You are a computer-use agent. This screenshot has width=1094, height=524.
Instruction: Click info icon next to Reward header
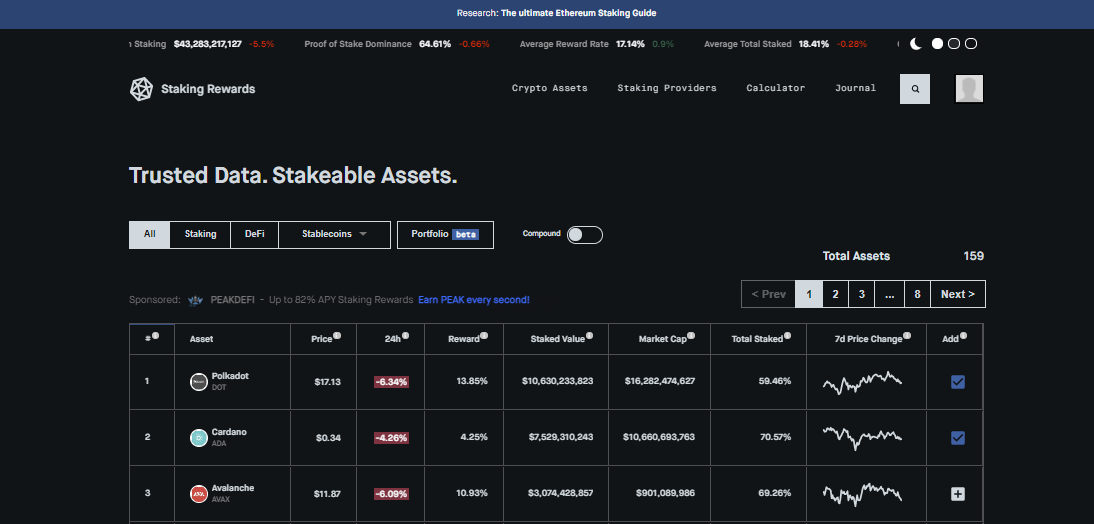484,336
